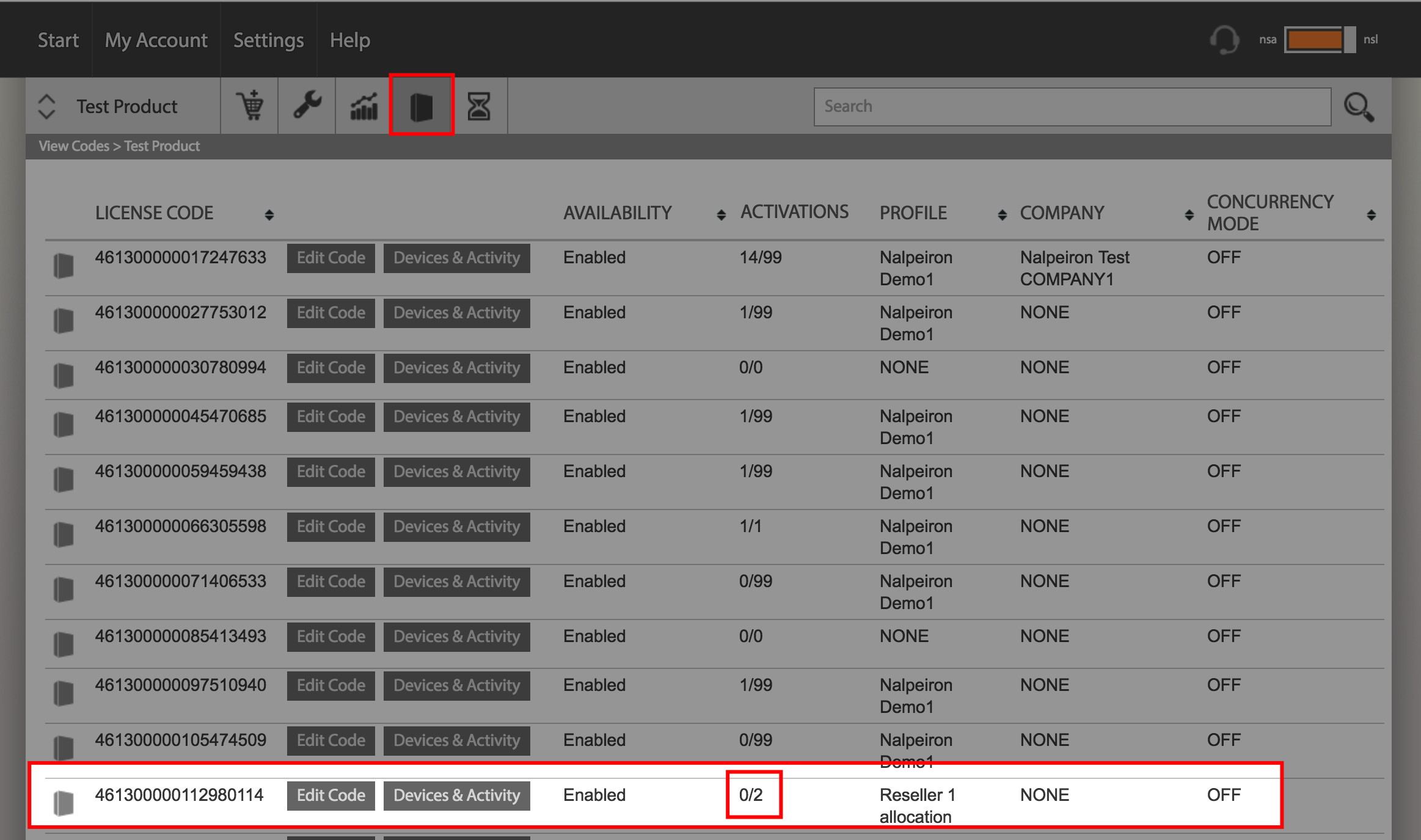This screenshot has width=1421, height=840.
Task: Click the Search input field
Action: [x=1072, y=106]
